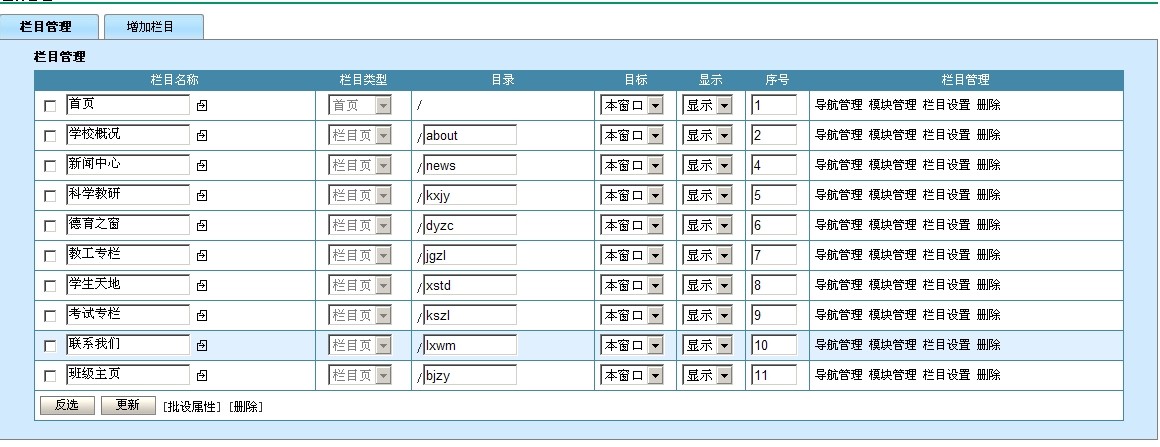Click the directory field containing kszl
This screenshot has height=447, width=1160.
click(x=469, y=315)
